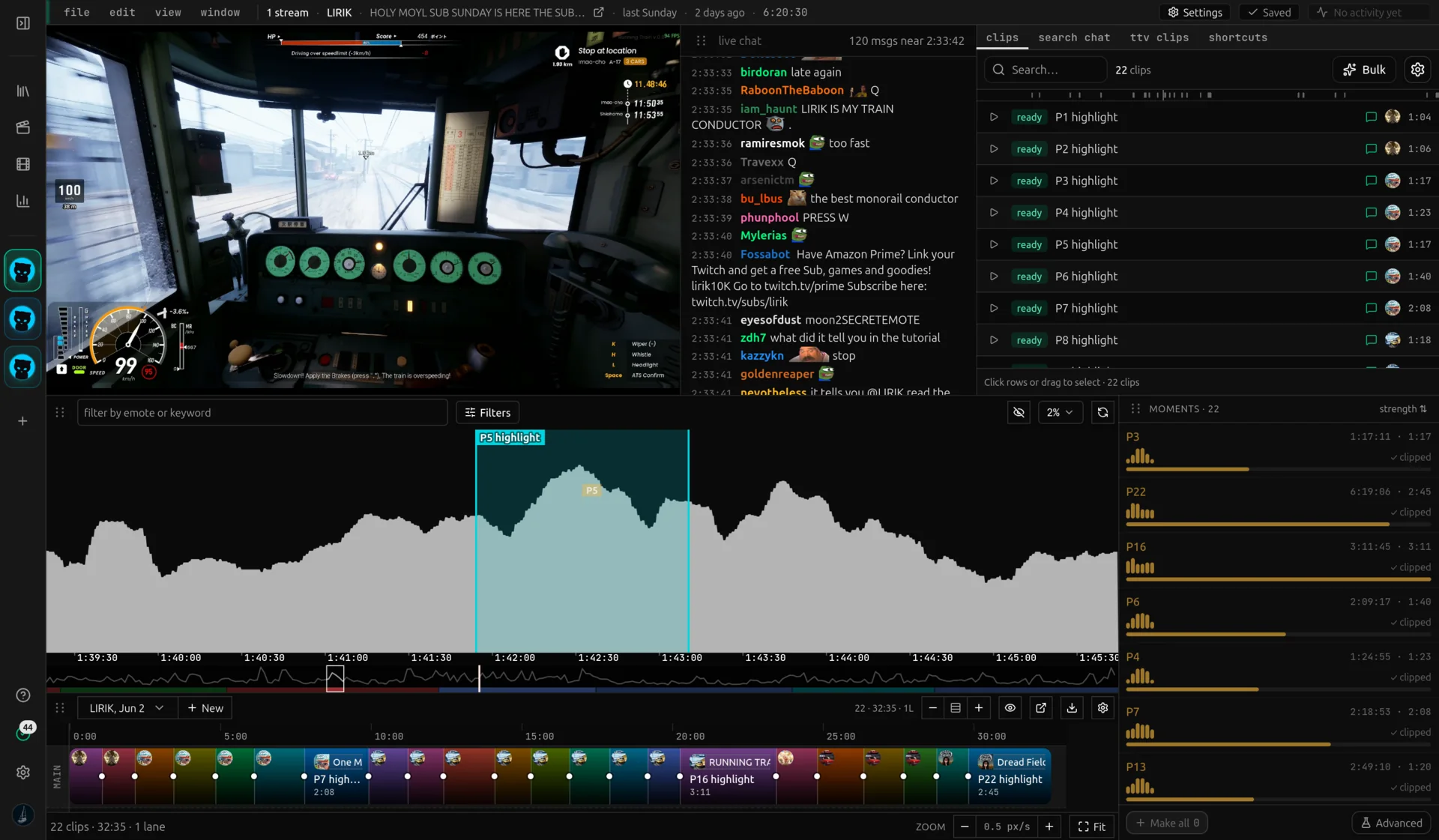Open the 1 stream selector

coord(287,13)
